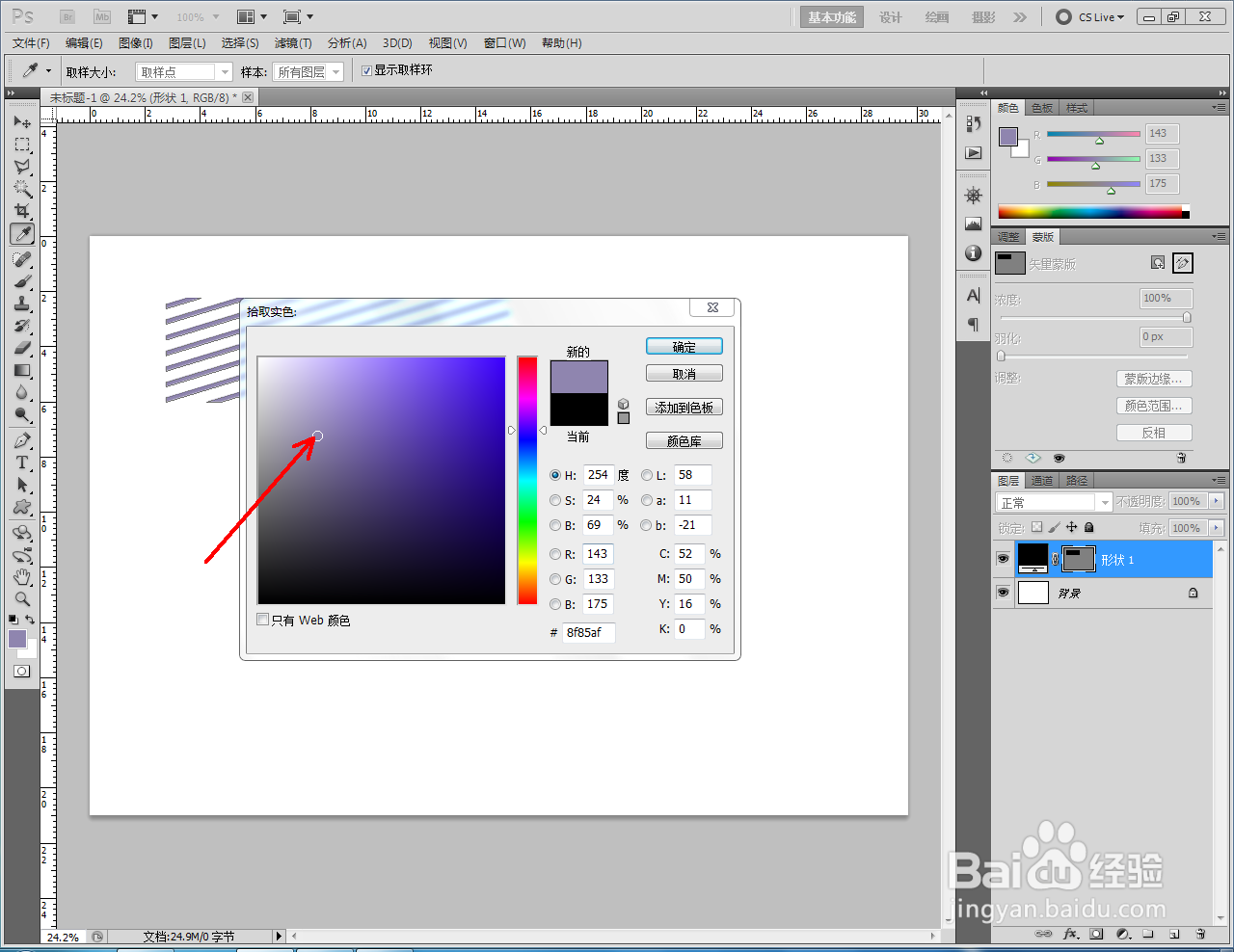Select the History Brush tool
Screen dimensions: 1234x952
click(x=22, y=326)
